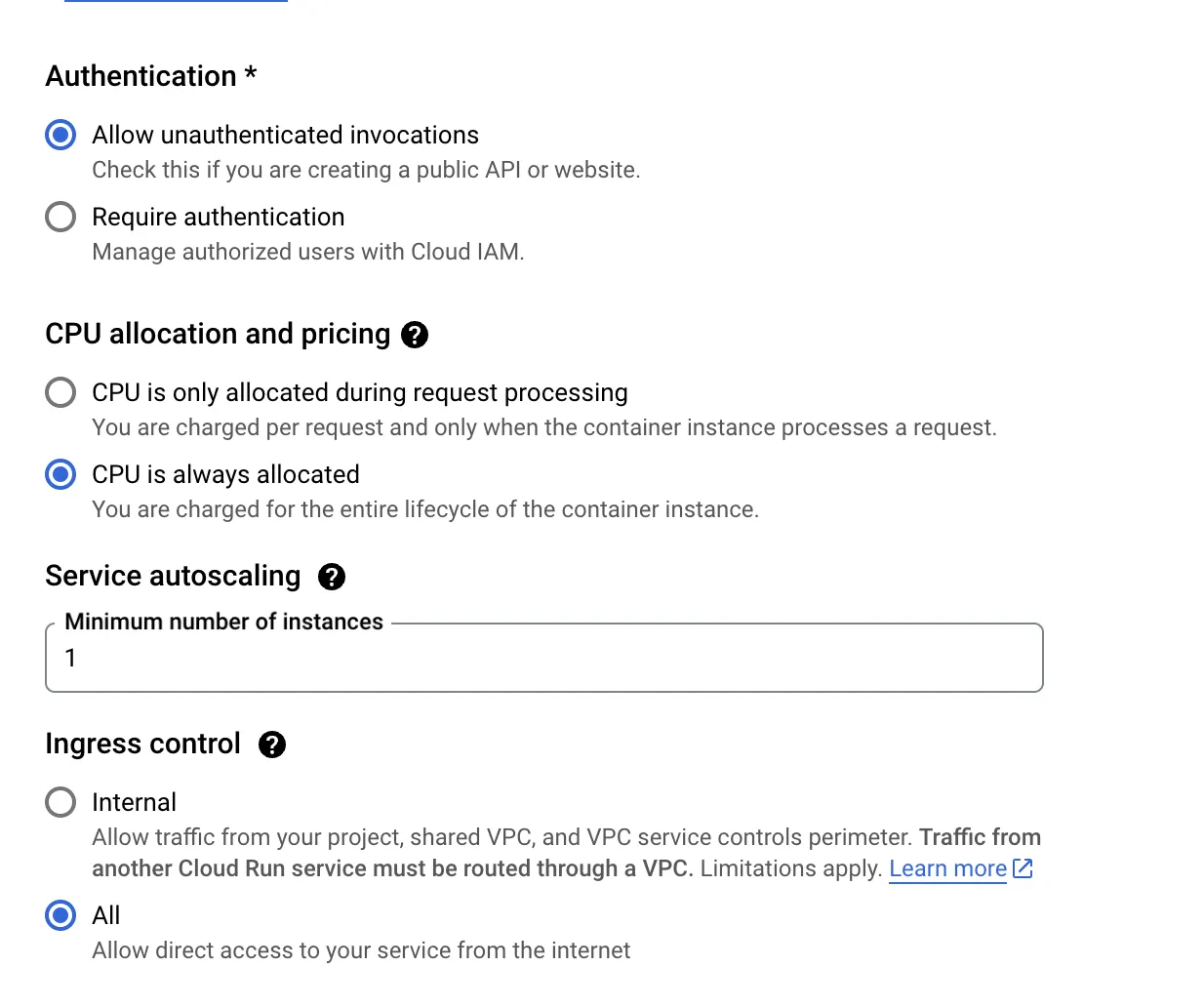Switch ingress control to Internal

point(60,802)
